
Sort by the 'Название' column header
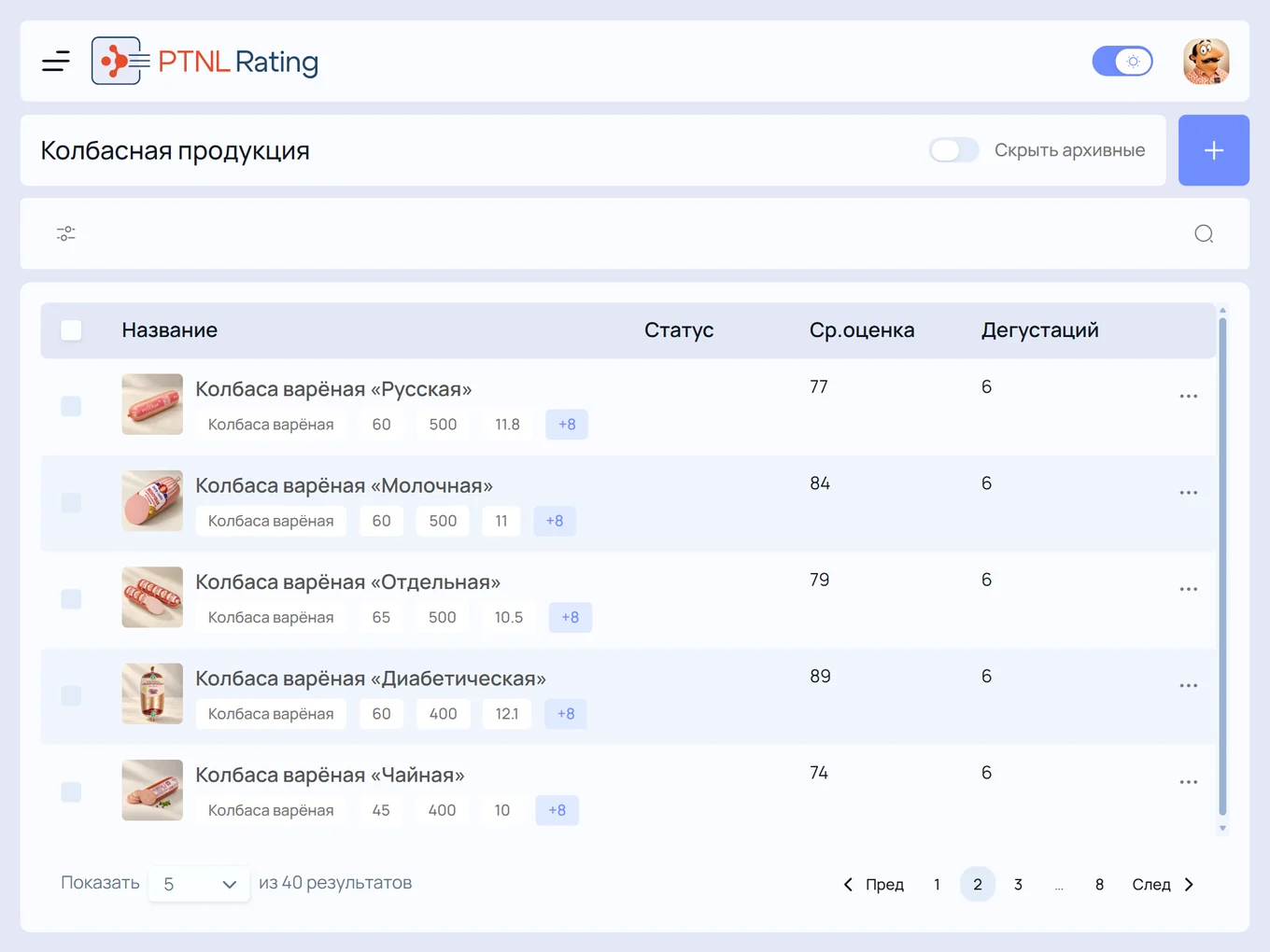(x=170, y=330)
